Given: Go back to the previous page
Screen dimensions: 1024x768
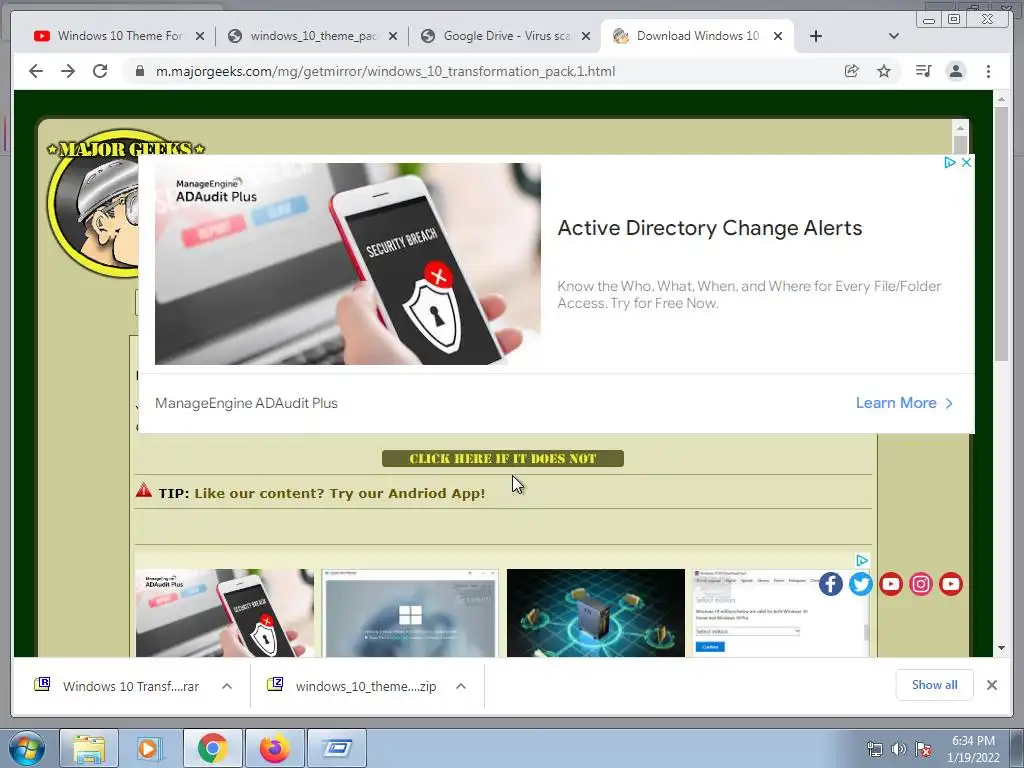Looking at the screenshot, I should 36,71.
